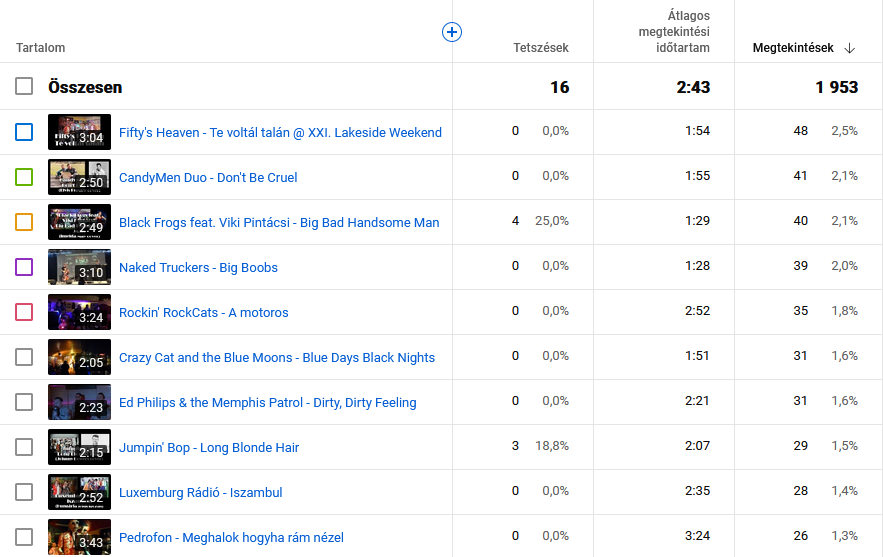Sort by the Tetszések column header
Viewport: 883px width, 557px height.
point(540,48)
